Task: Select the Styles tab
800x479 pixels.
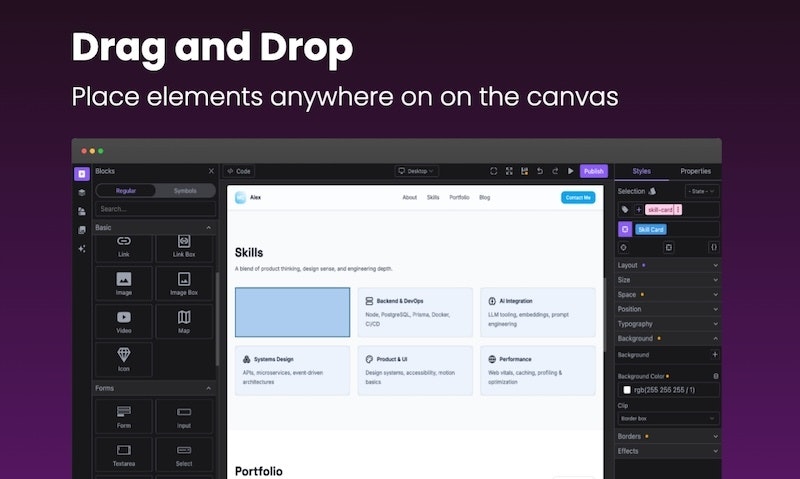Action: click(641, 171)
